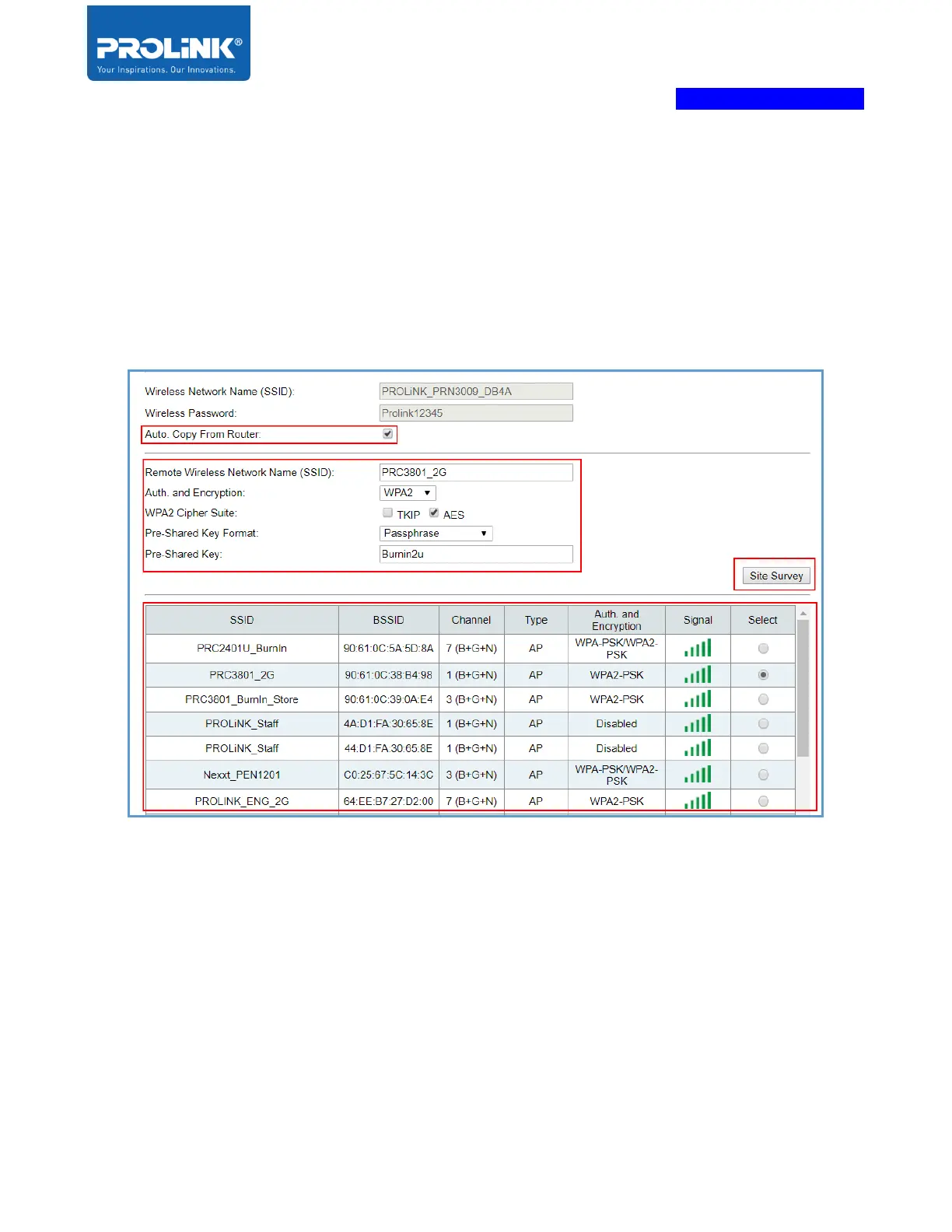Image resolution: width=952 pixels, height=1232 pixels.
Task: Click the BSSID column header
Action: (x=389, y=620)
